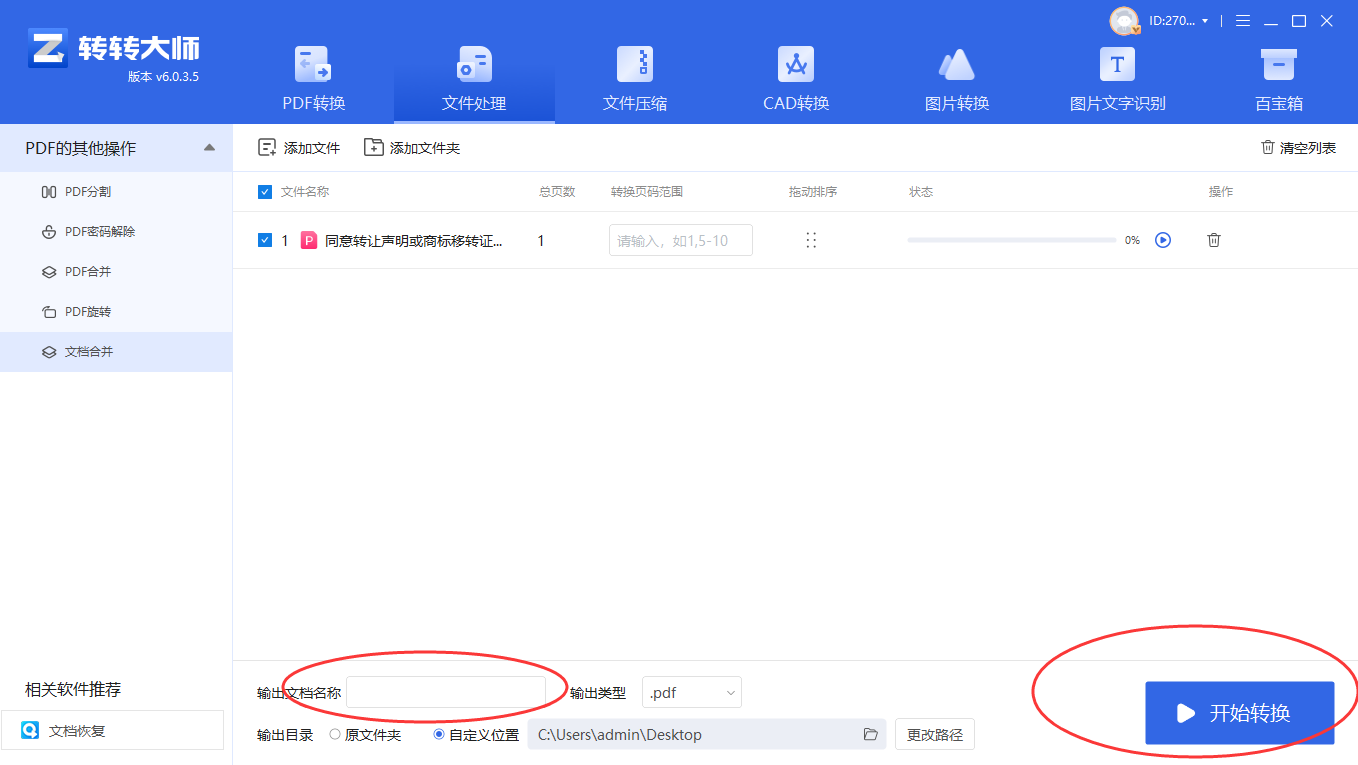Open the 图片转换 tab
This screenshot has width=1358, height=765.
957,80
